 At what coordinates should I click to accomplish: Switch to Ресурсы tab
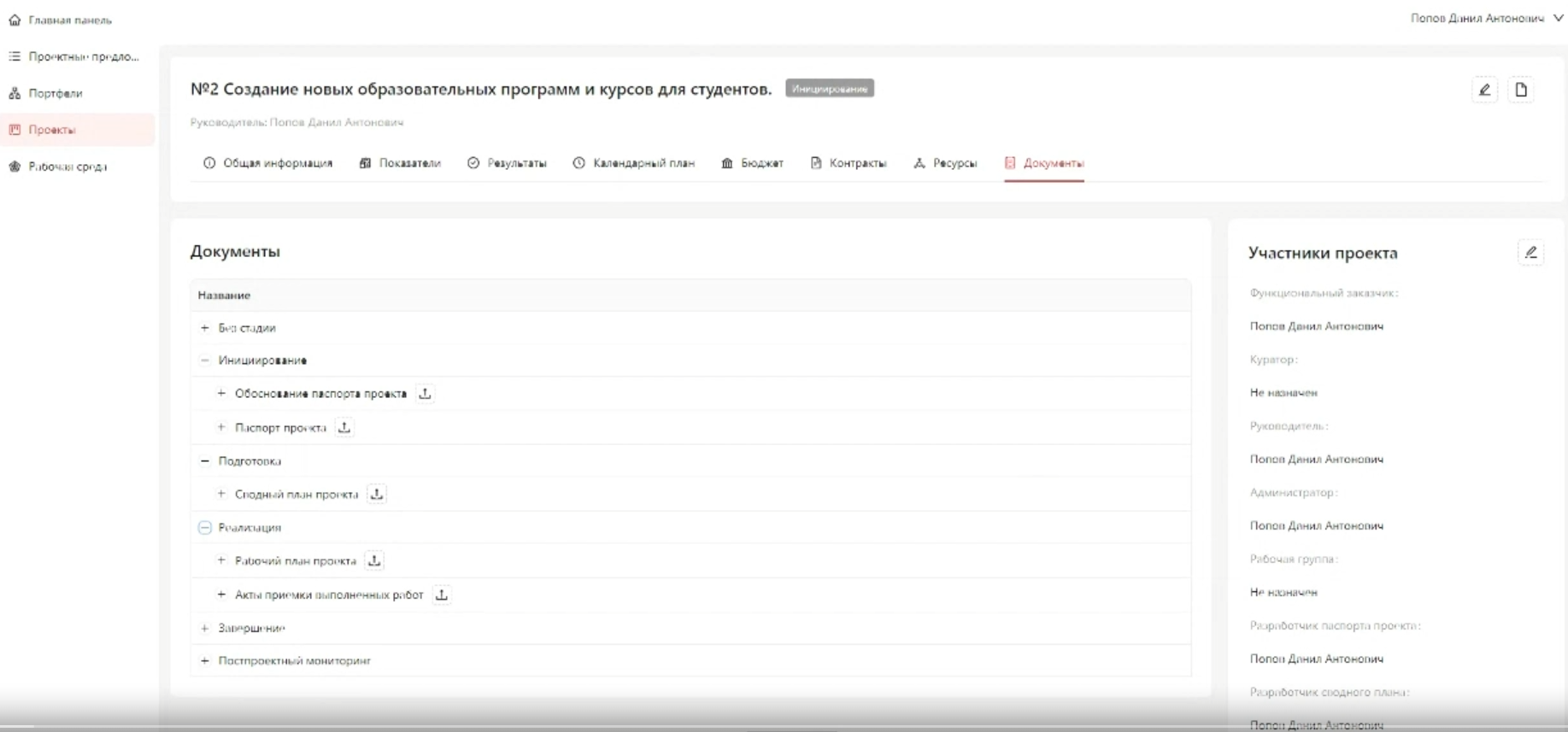tap(944, 163)
